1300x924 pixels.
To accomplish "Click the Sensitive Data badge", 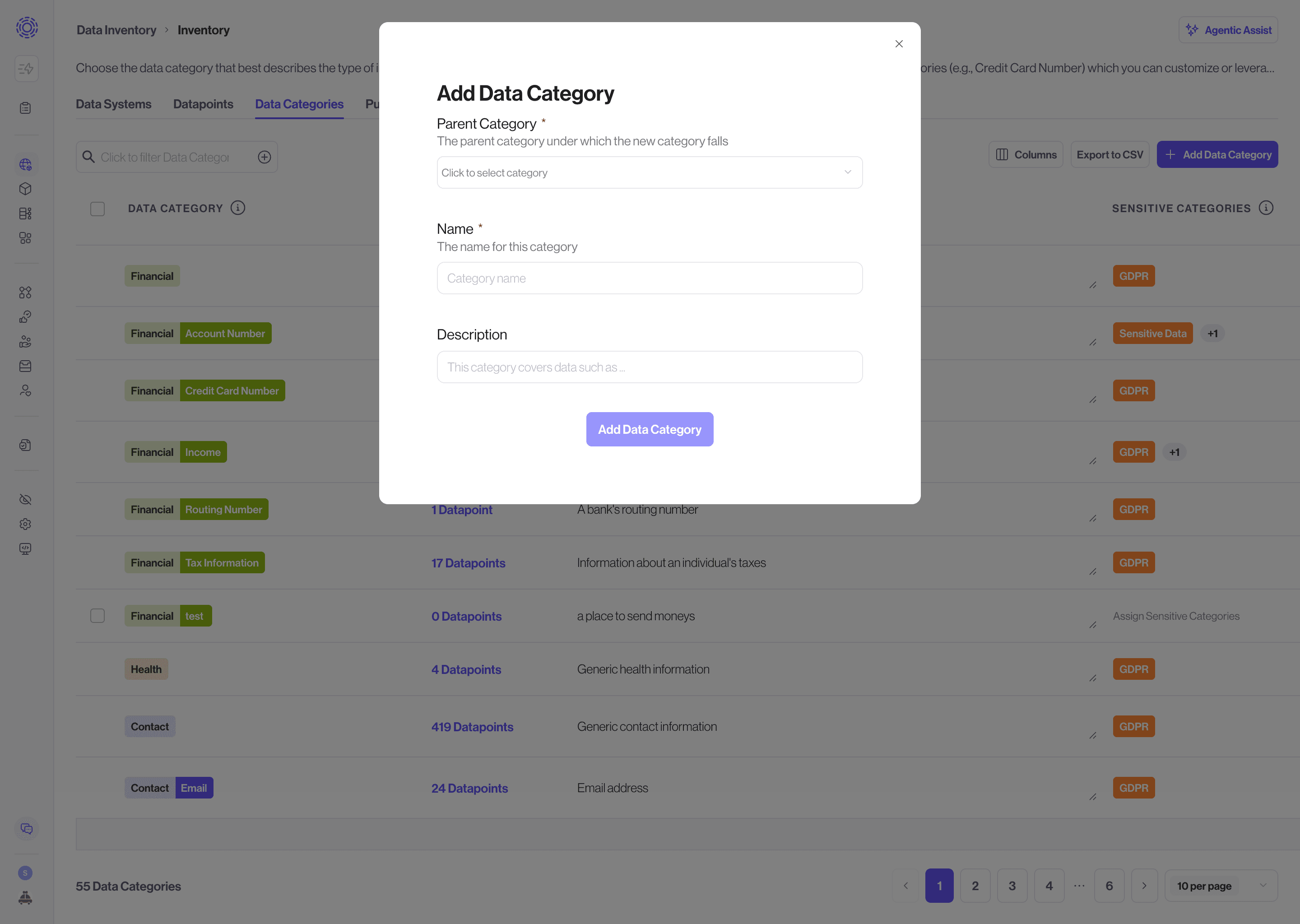I will click(1153, 334).
